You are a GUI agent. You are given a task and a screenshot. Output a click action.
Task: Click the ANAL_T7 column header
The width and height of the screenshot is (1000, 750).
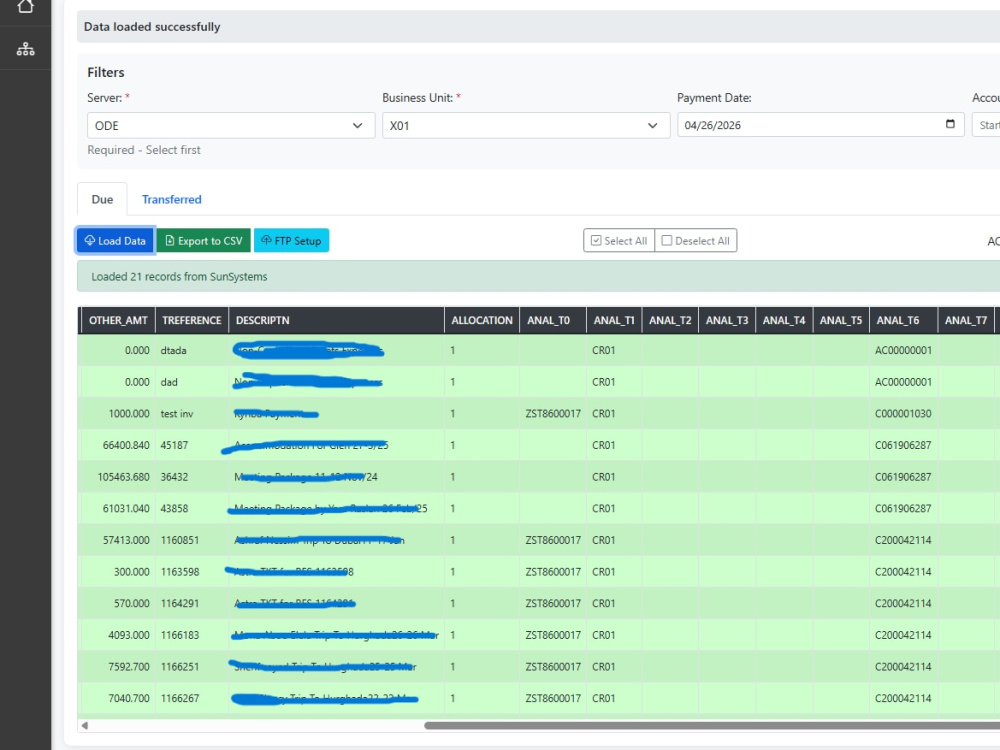click(966, 320)
